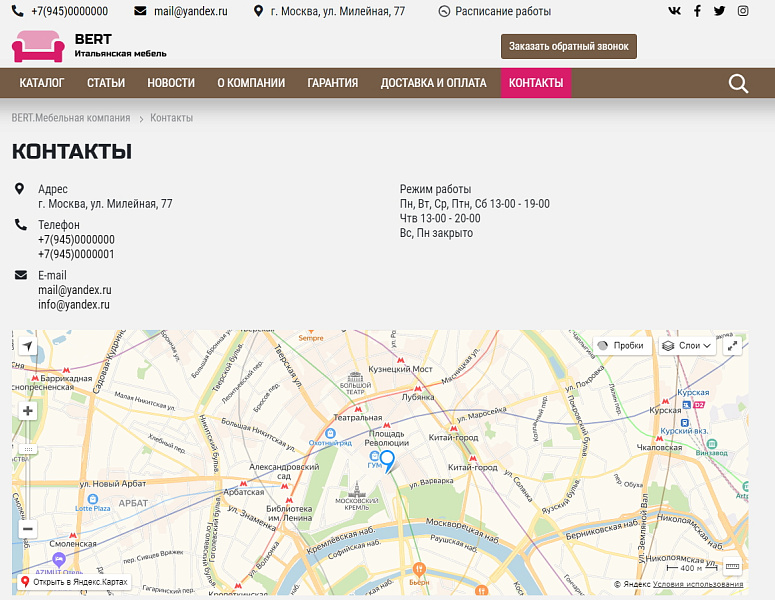Open the Расписание работы schedule
The image size is (775, 600).
(x=494, y=11)
